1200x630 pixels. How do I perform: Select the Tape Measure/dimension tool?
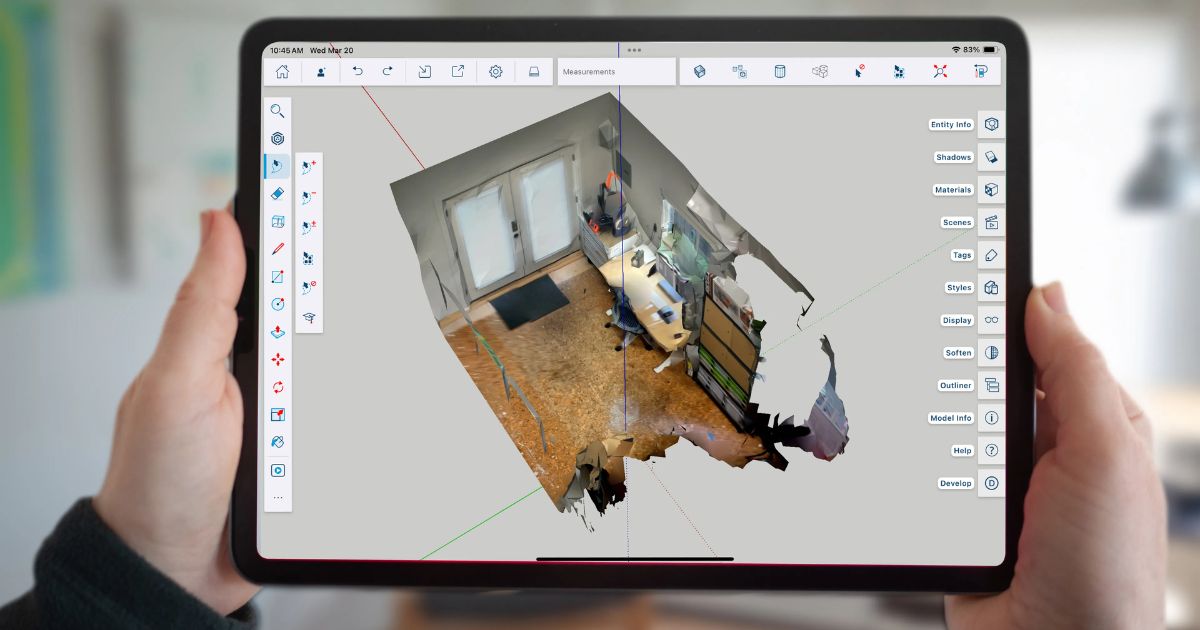tap(278, 414)
